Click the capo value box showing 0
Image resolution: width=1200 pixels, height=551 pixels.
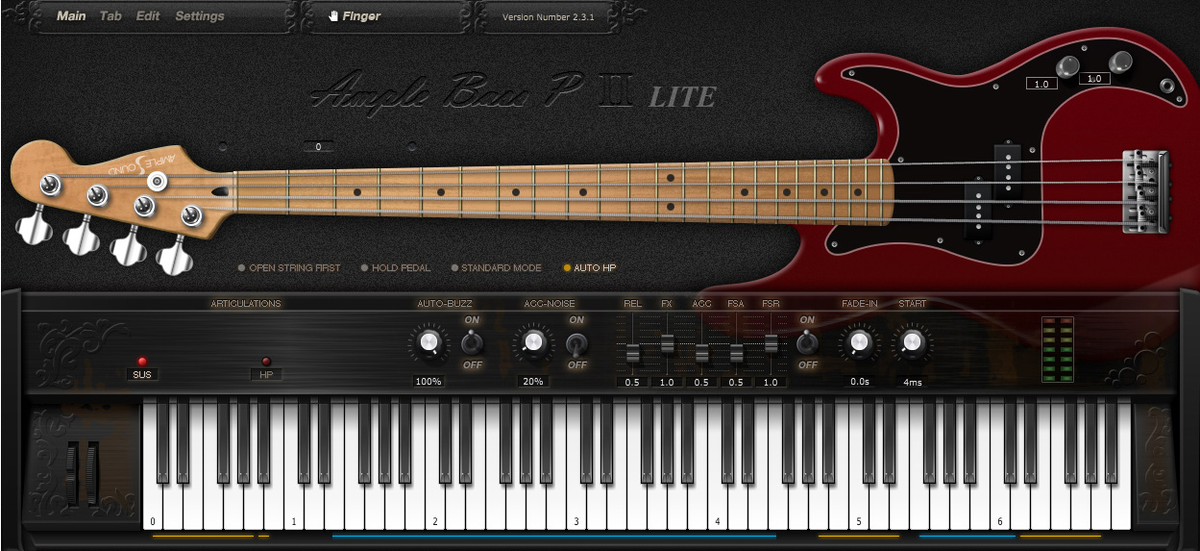(318, 147)
